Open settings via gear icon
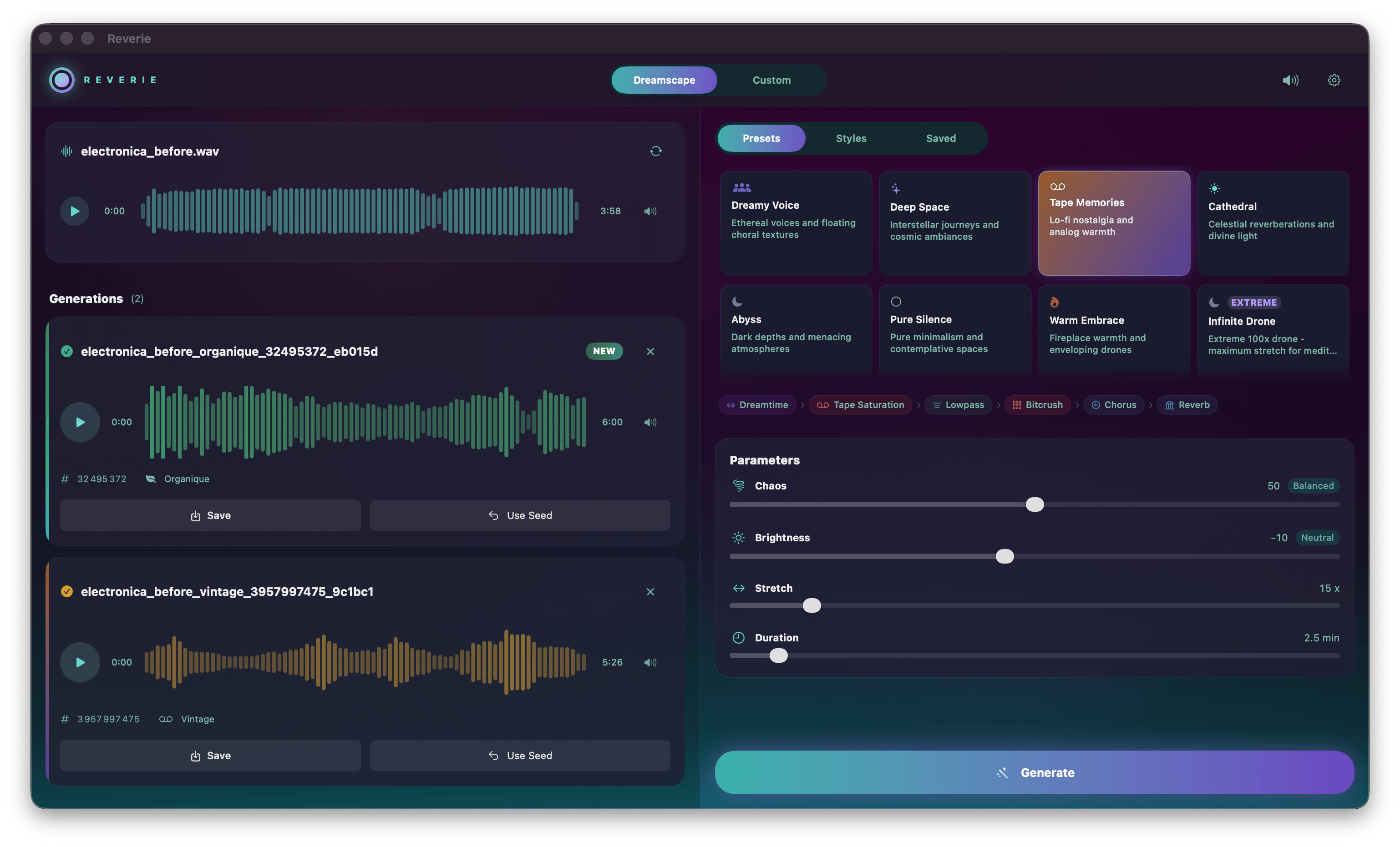 tap(1334, 80)
